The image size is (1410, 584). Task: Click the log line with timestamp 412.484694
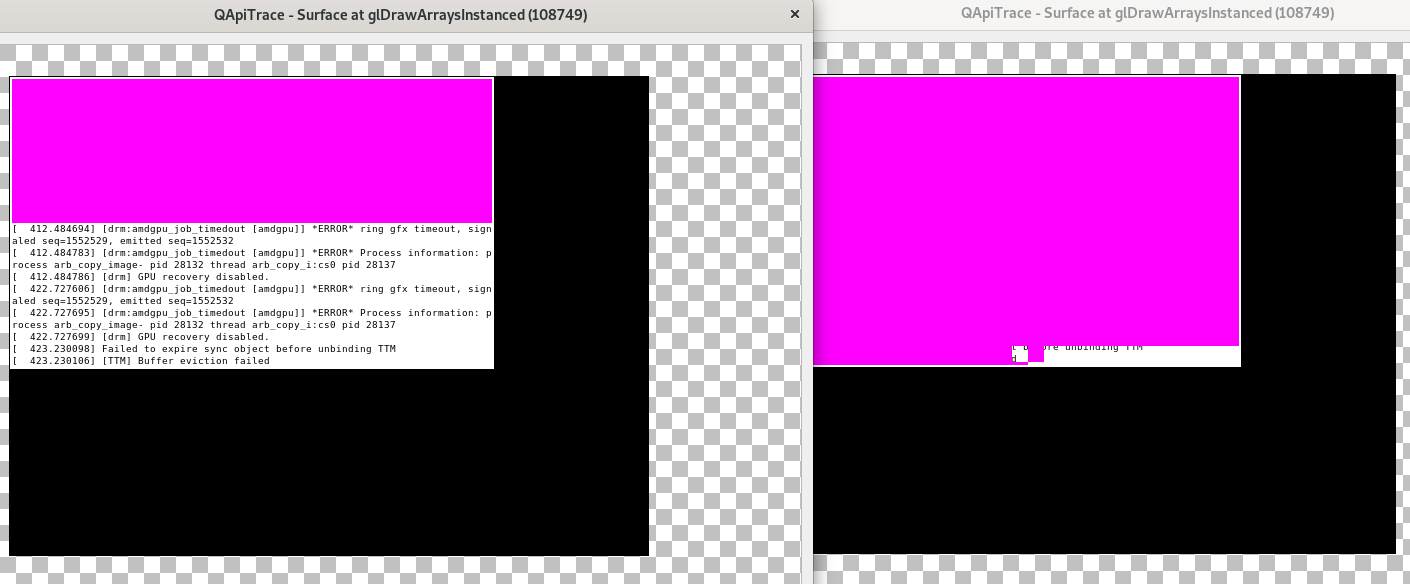pyautogui.click(x=250, y=229)
